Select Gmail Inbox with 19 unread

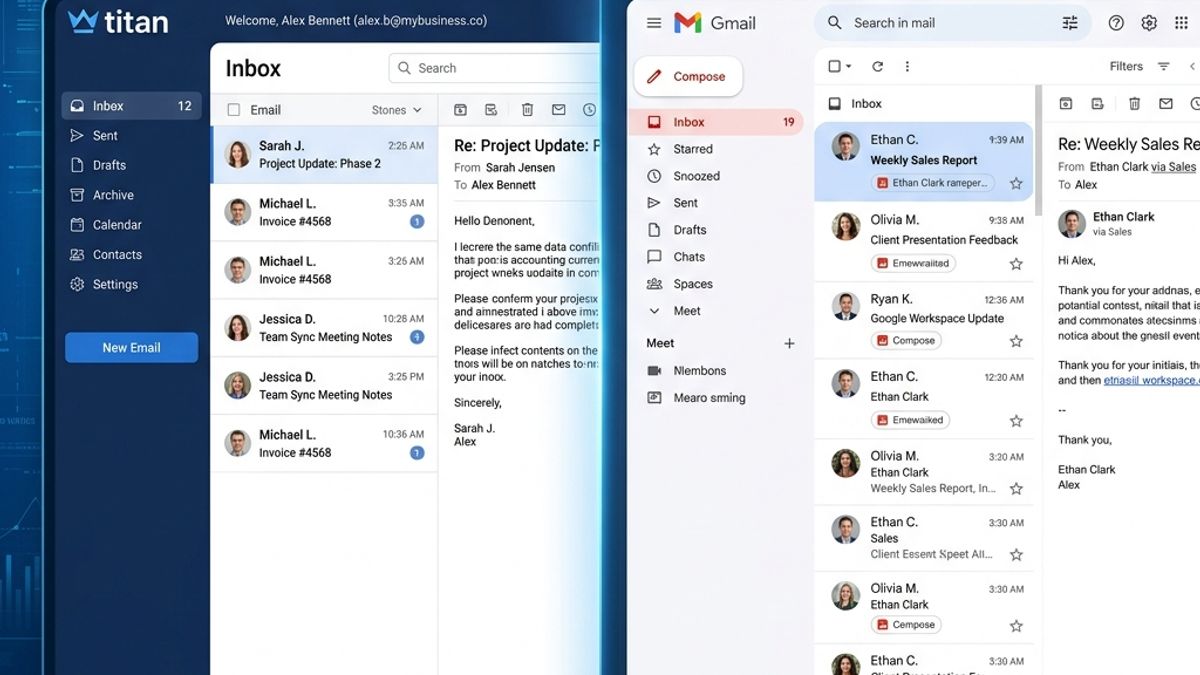click(716, 122)
